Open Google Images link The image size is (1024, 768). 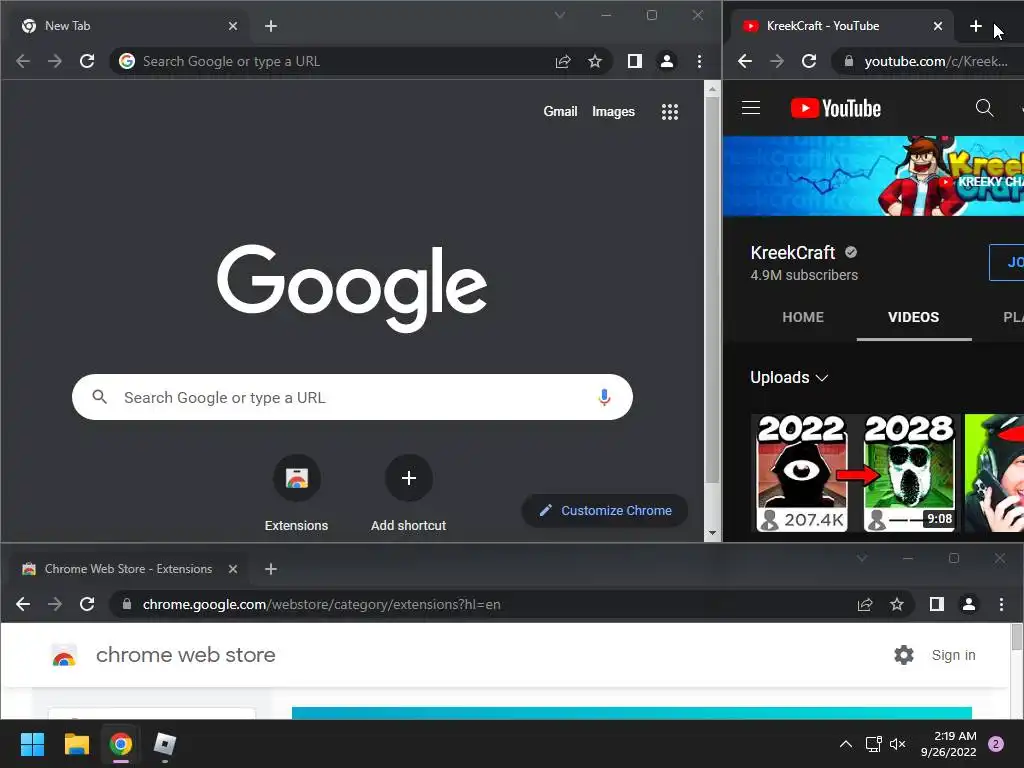(613, 112)
